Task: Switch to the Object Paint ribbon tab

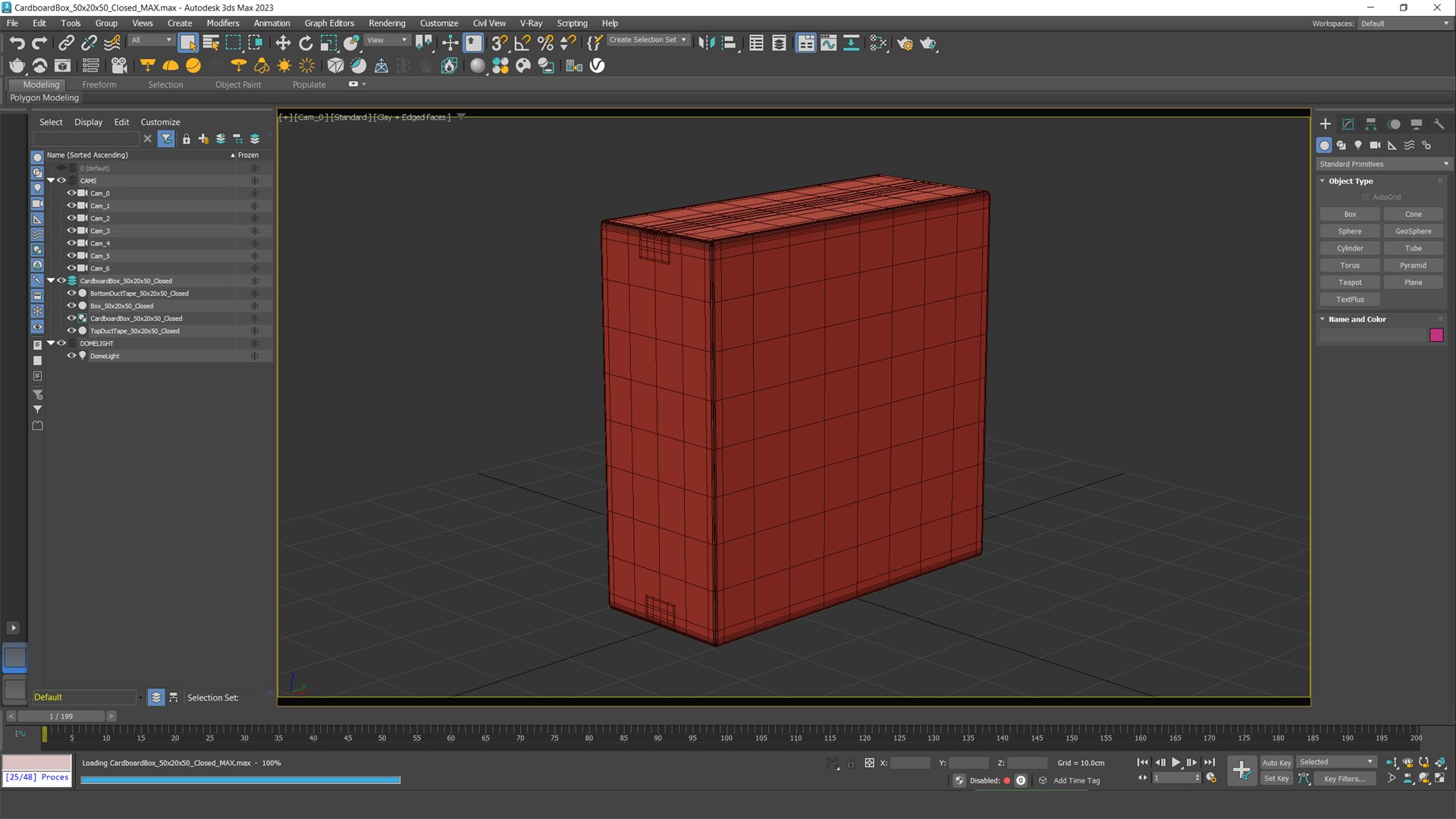Action: point(238,85)
